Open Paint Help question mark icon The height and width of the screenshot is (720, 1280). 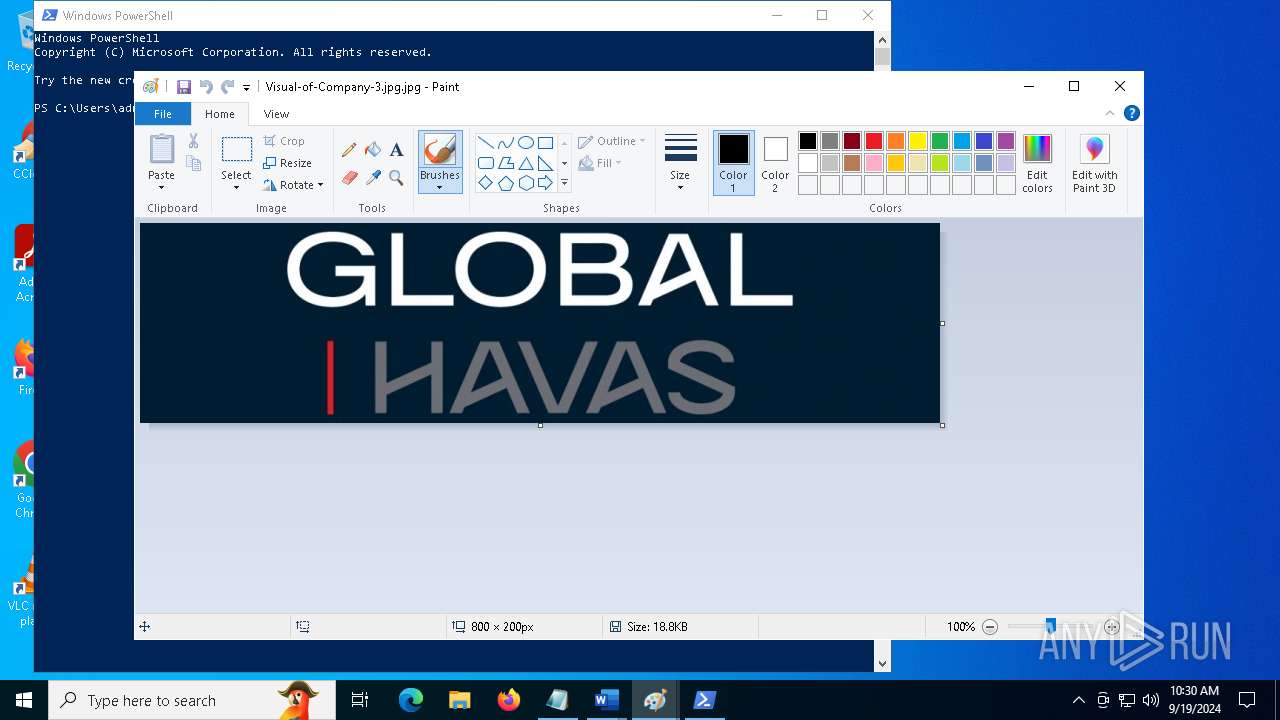point(1131,113)
